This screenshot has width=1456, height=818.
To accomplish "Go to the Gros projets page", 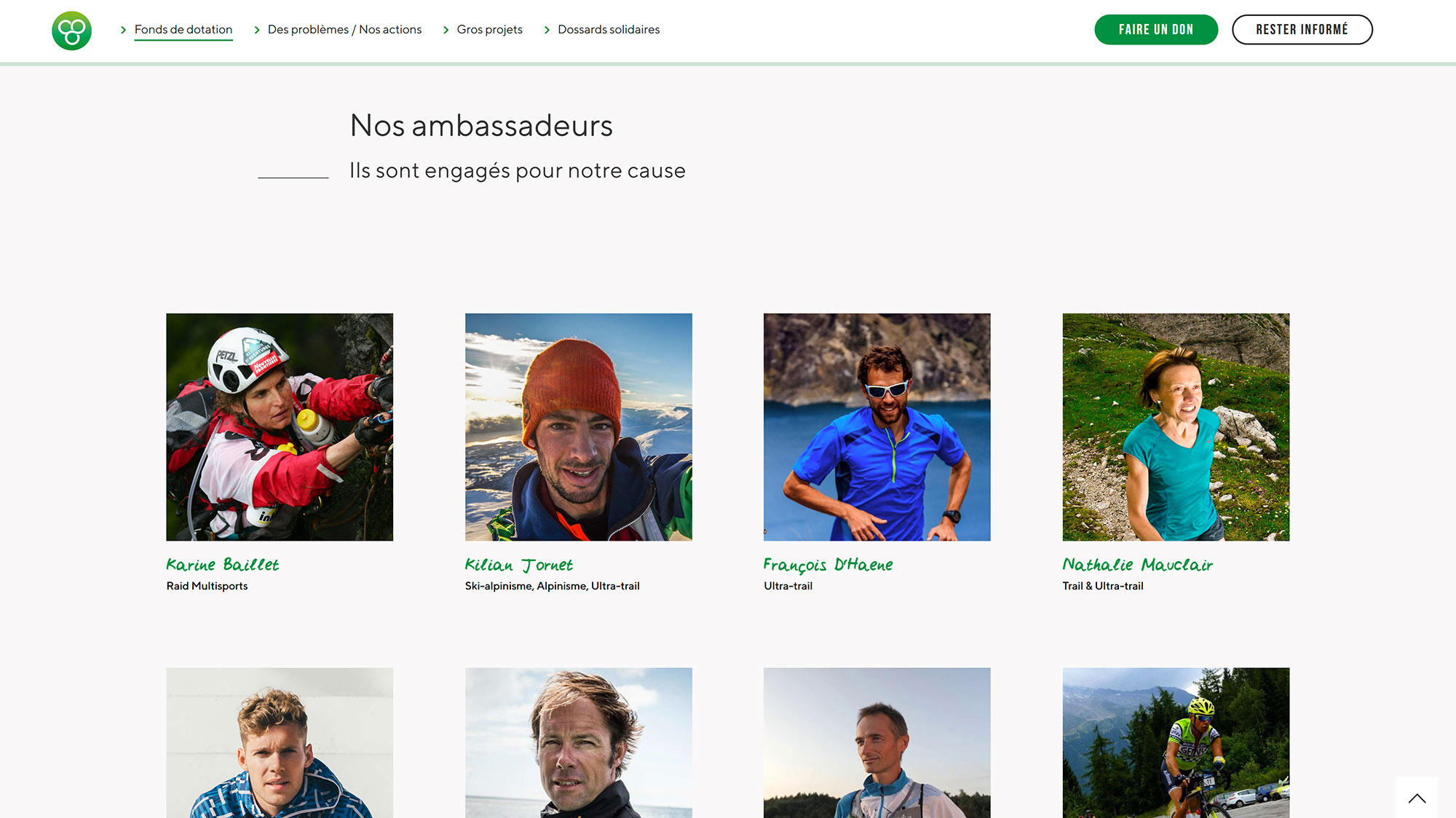I will [489, 30].
